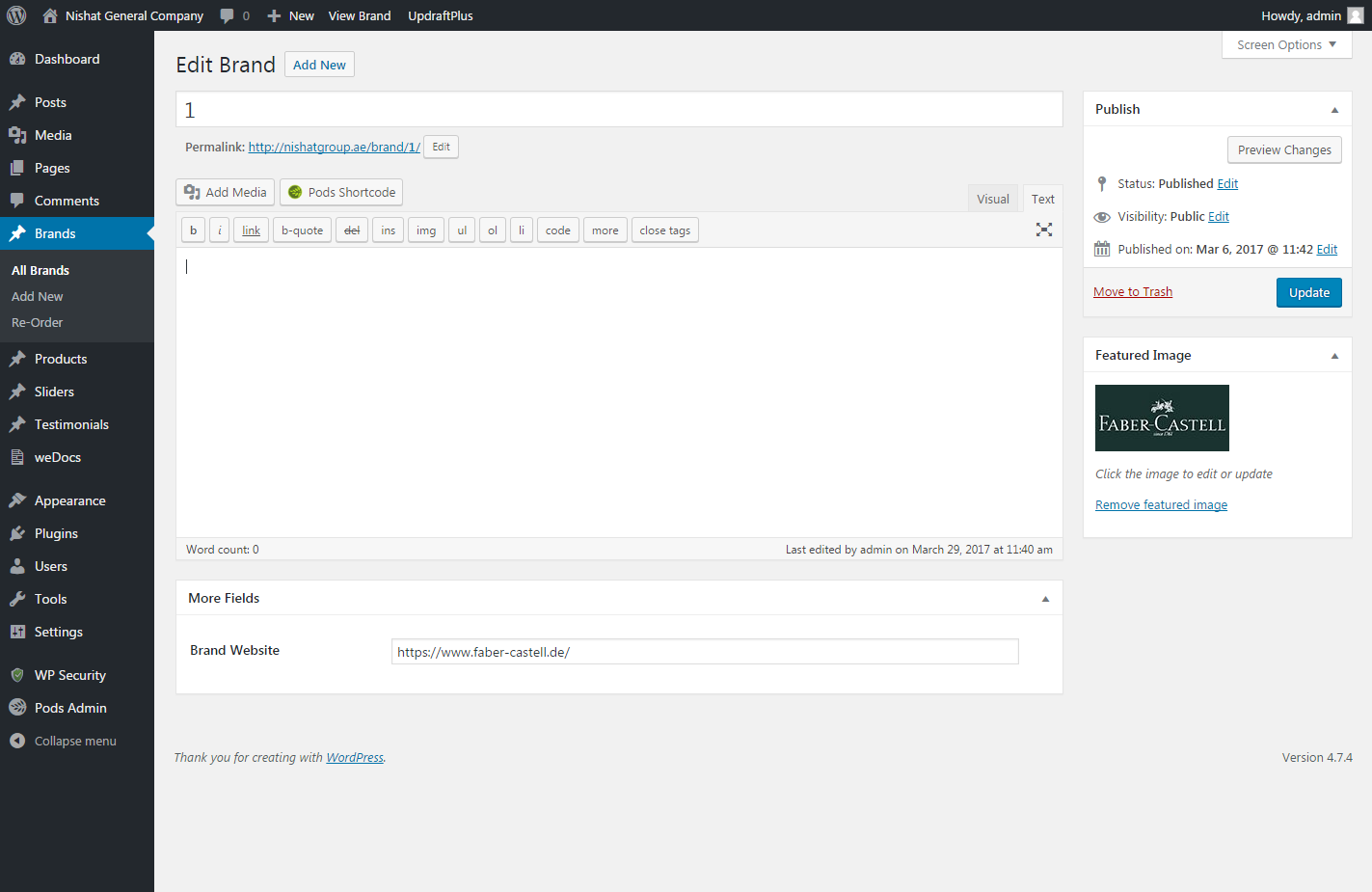Open Re-Order under Brands menu
The width and height of the screenshot is (1372, 892).
click(38, 322)
